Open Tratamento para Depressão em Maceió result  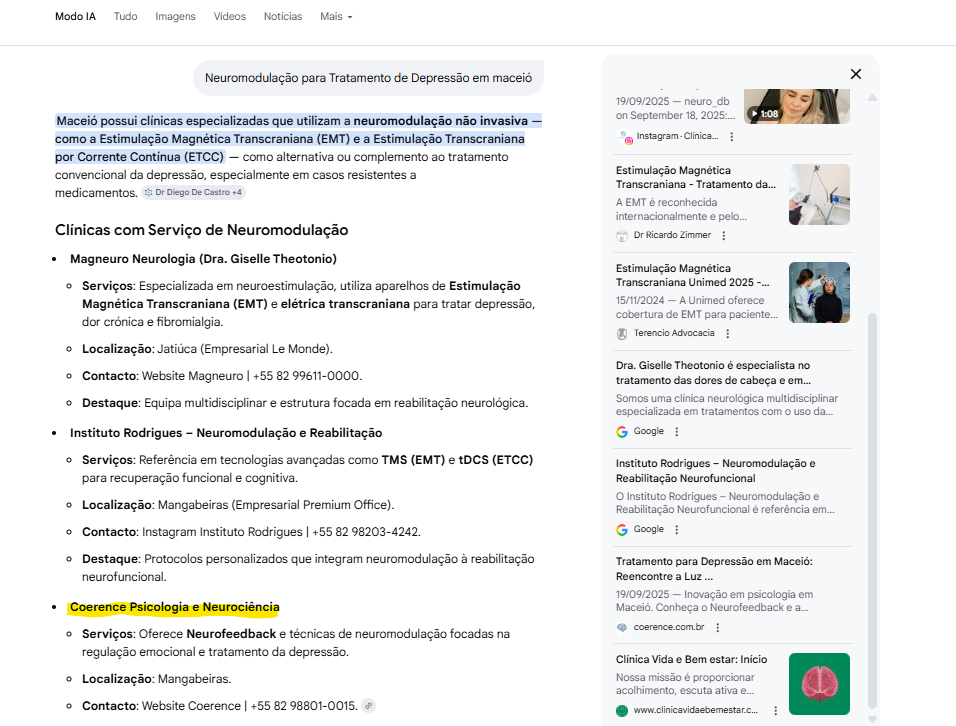pyautogui.click(x=714, y=569)
